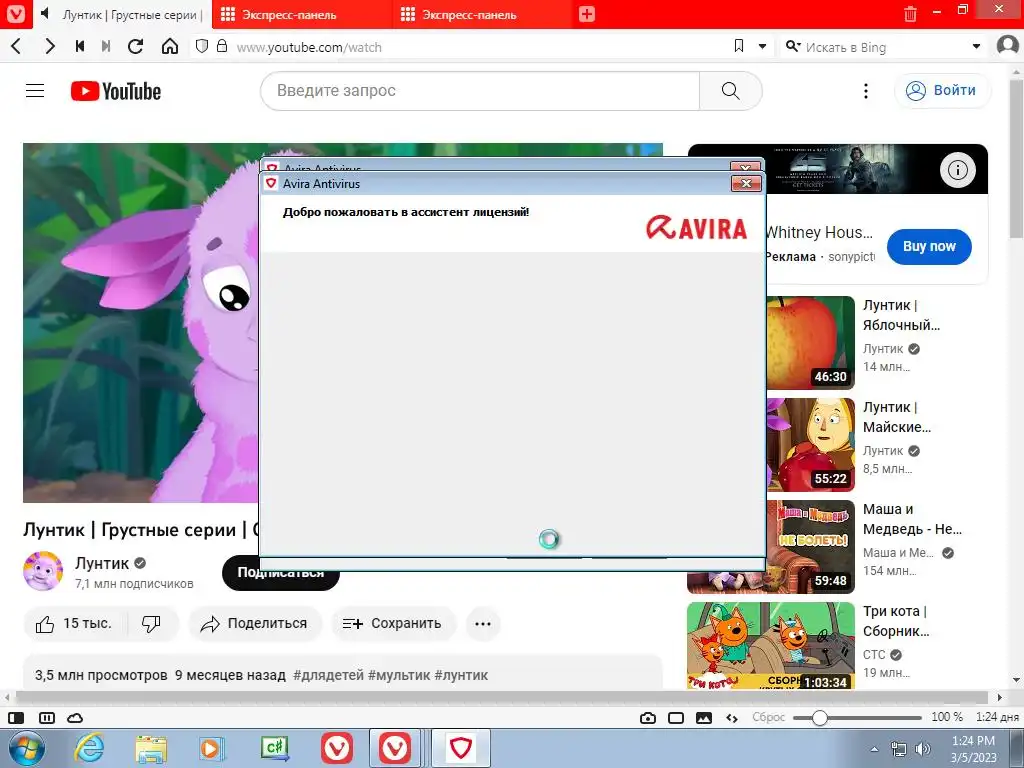Open the video more actions ellipsis
This screenshot has height=768, width=1024.
coord(483,624)
